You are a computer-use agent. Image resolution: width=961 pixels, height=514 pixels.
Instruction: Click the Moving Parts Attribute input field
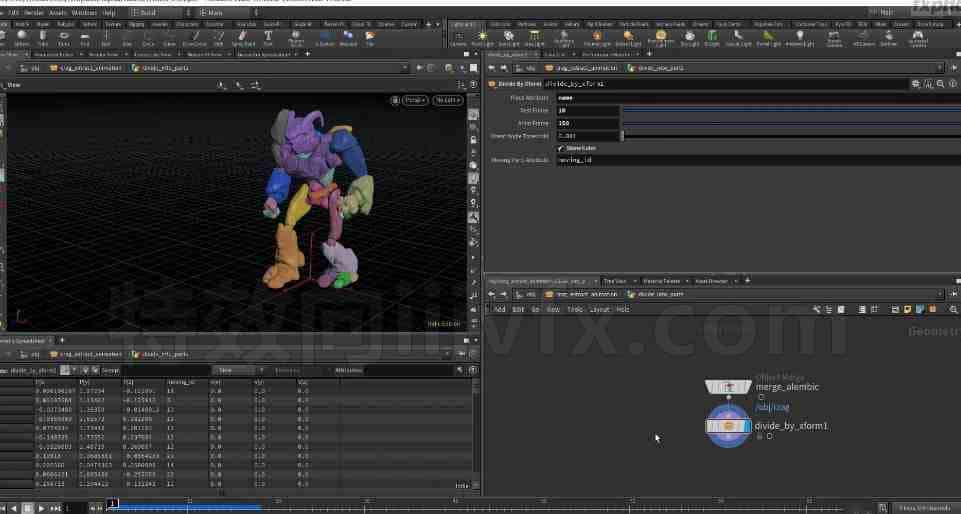pyautogui.click(x=758, y=160)
